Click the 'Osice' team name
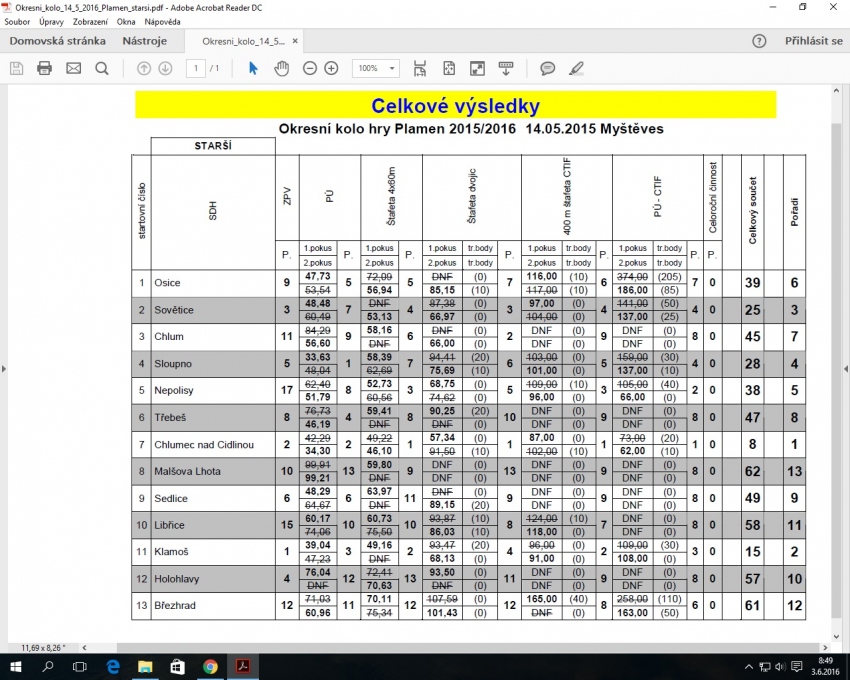Screen dimensions: 850x680 [167, 283]
